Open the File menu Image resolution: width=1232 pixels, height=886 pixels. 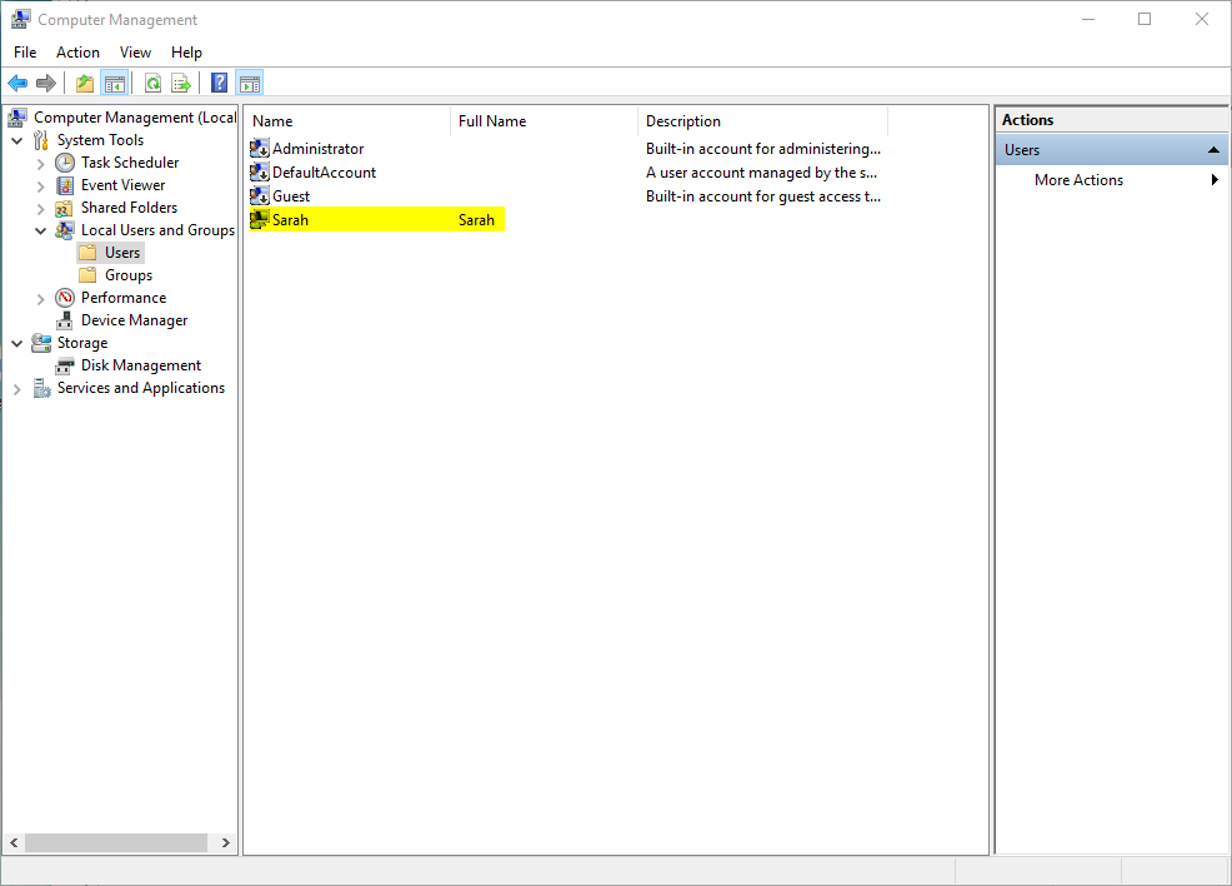(x=25, y=52)
